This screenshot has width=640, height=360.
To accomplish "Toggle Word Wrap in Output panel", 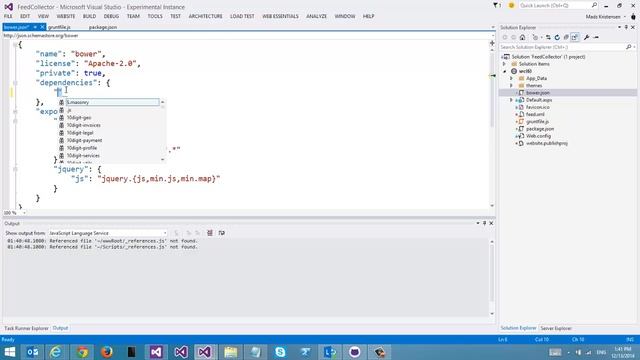I will pos(222,233).
